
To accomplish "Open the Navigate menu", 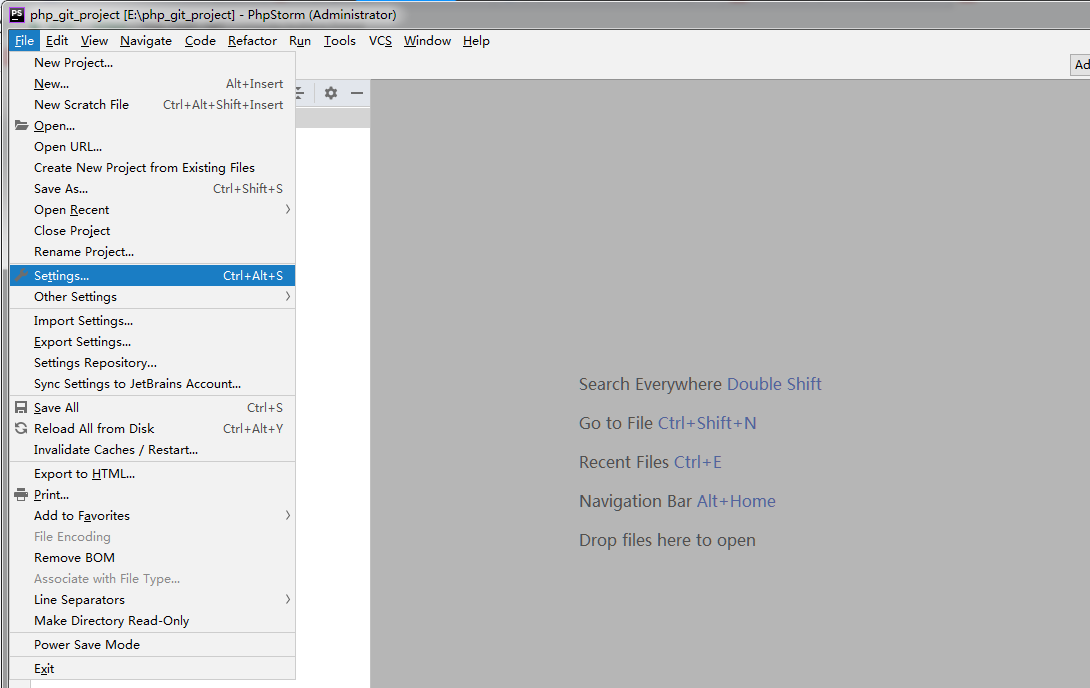I will [146, 41].
